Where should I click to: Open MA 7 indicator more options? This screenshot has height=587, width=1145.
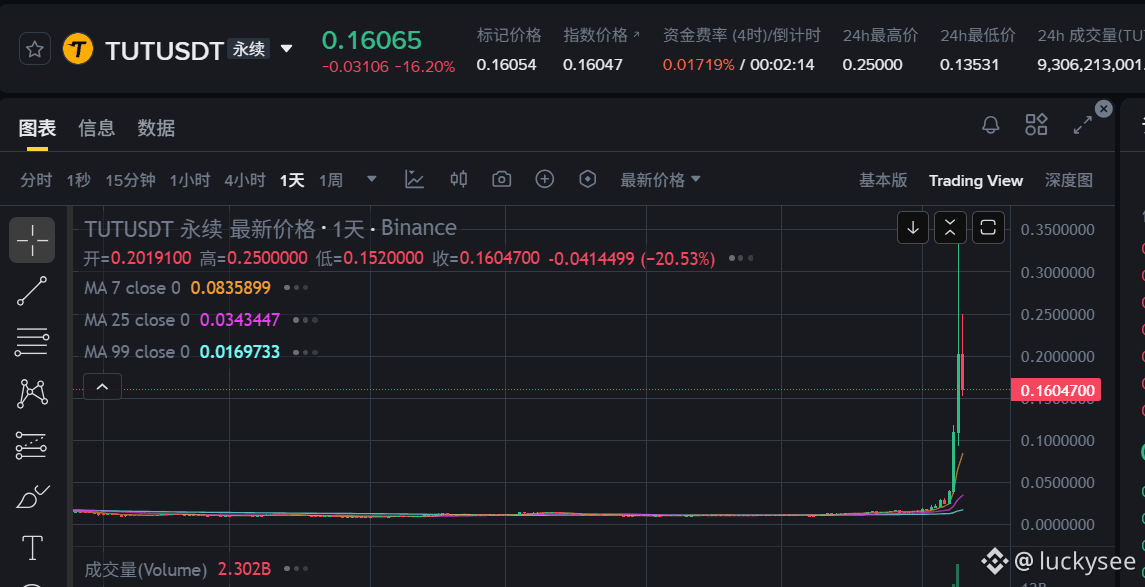click(x=296, y=288)
